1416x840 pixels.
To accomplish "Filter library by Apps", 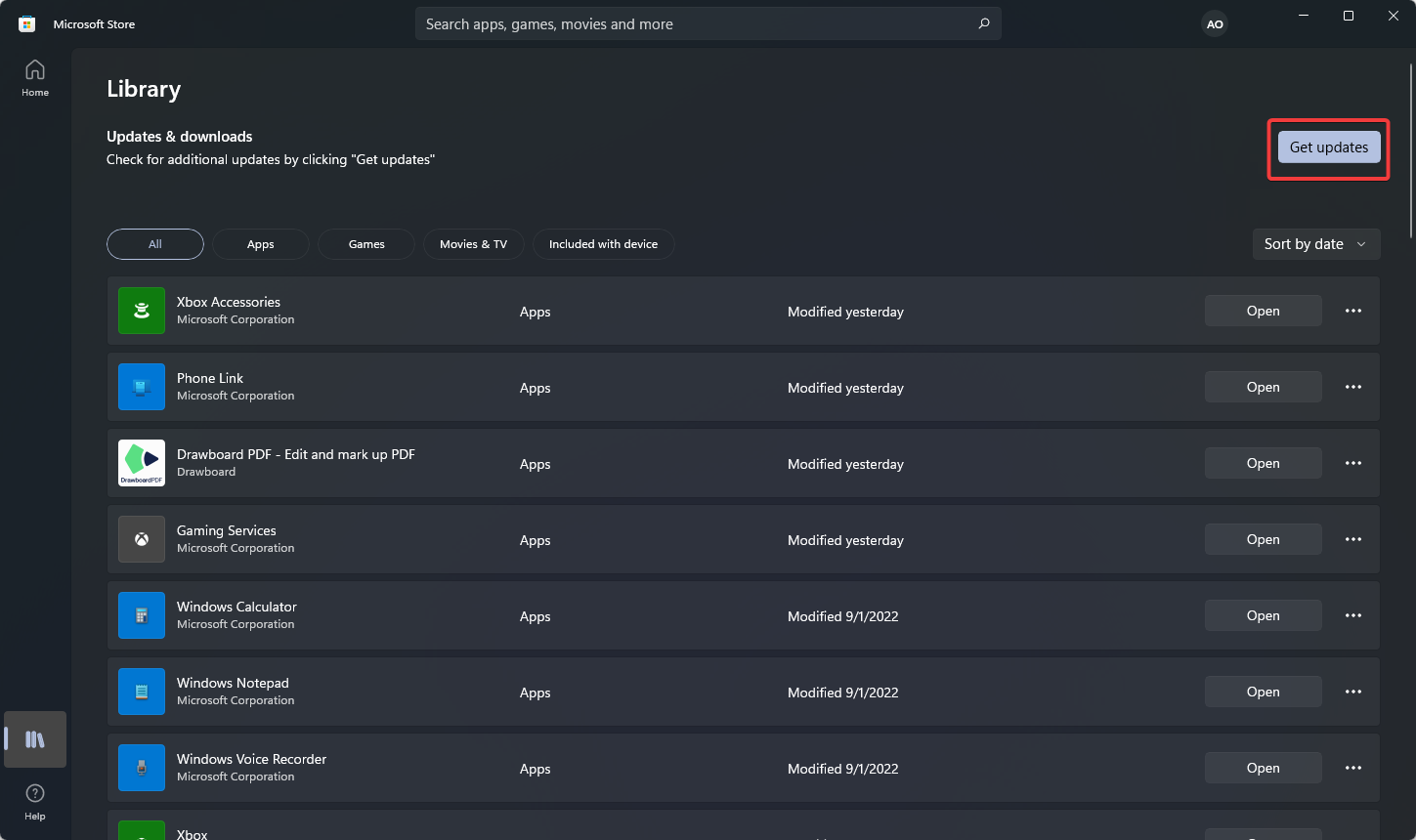I will click(x=261, y=244).
